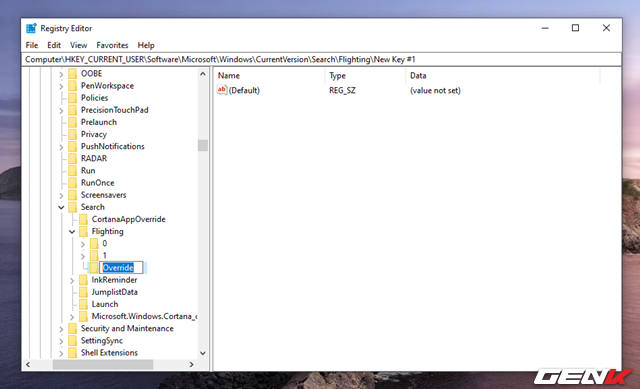Viewport: 640px width, 389px height.
Task: Open the Help menu
Action: 146,45
